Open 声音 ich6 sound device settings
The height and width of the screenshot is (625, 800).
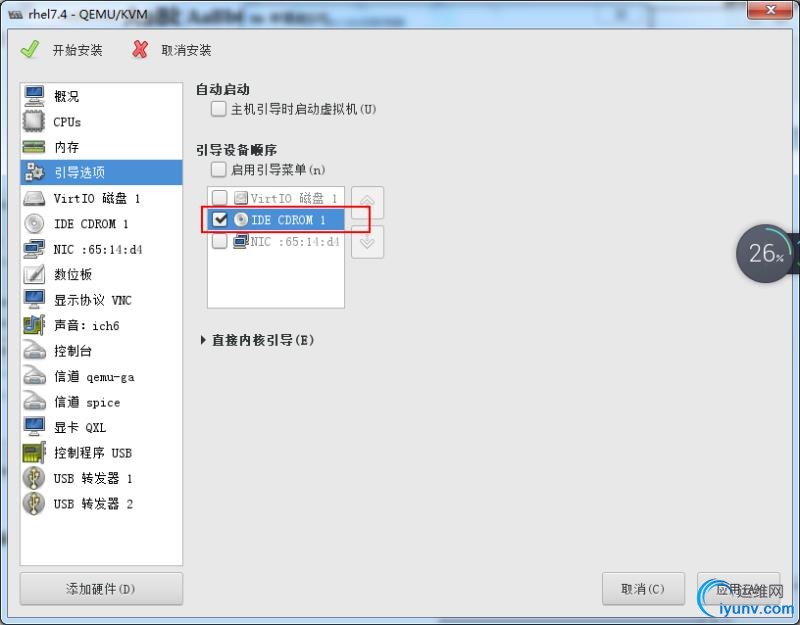pos(101,325)
